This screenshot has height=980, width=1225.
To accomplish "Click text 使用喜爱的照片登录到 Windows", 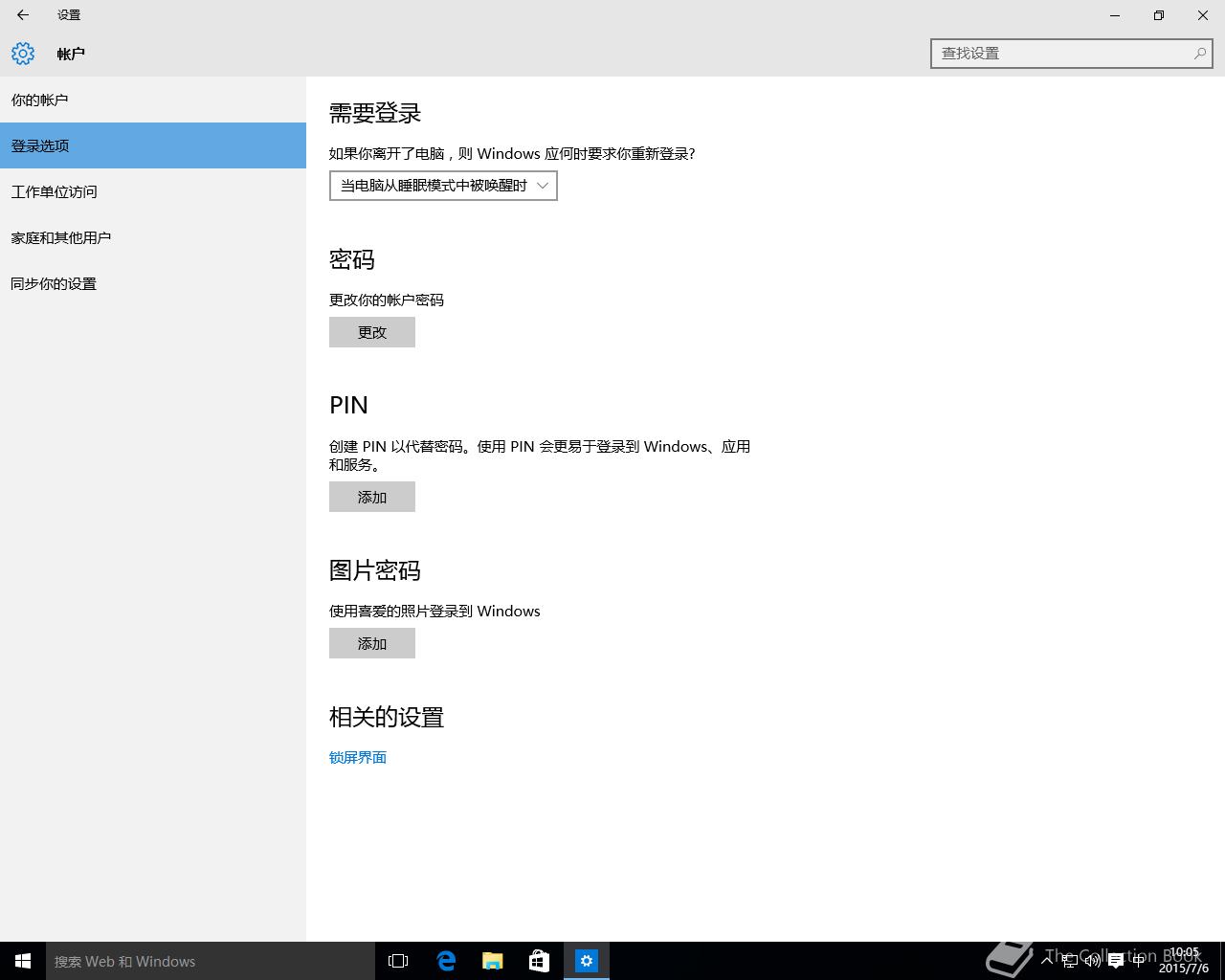I will pyautogui.click(x=434, y=611).
